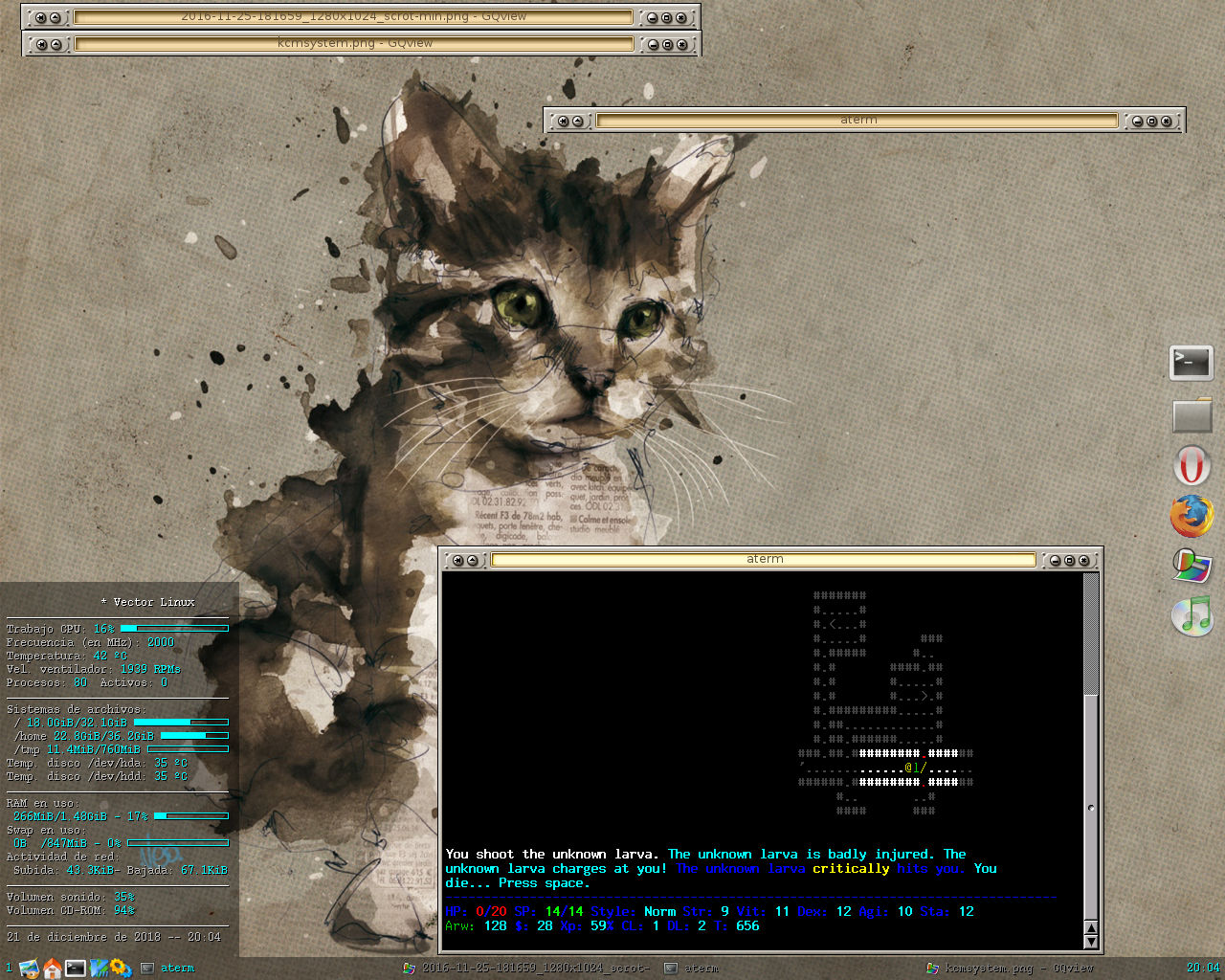Click the "Volumen sonido: 35%" line

click(x=71, y=897)
